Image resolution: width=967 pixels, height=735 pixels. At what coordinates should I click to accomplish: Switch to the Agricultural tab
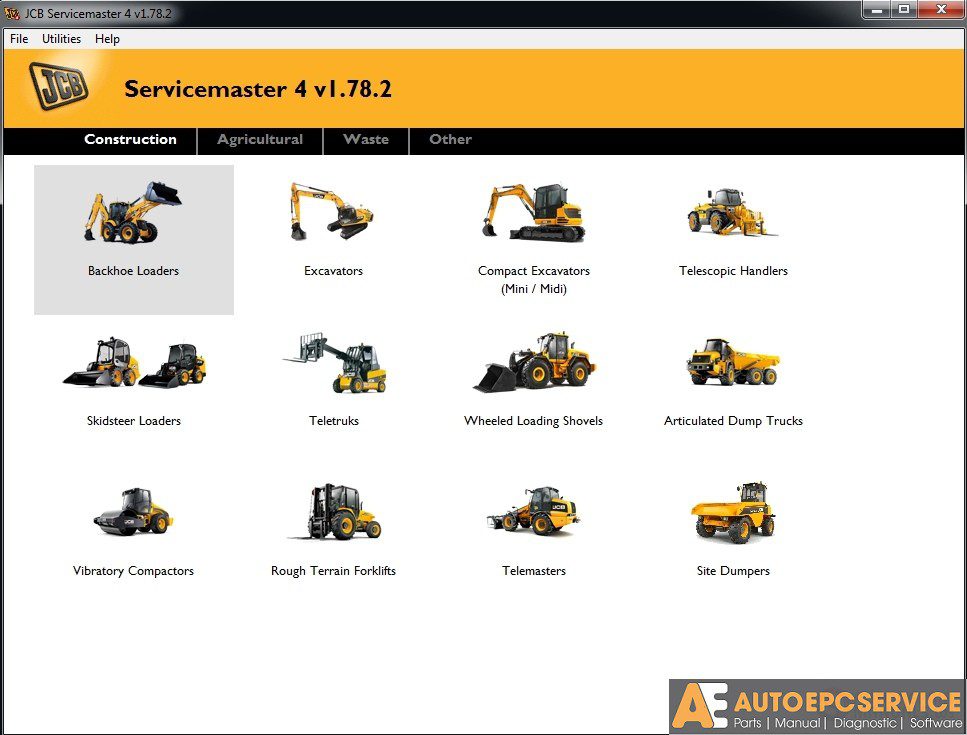pos(260,139)
